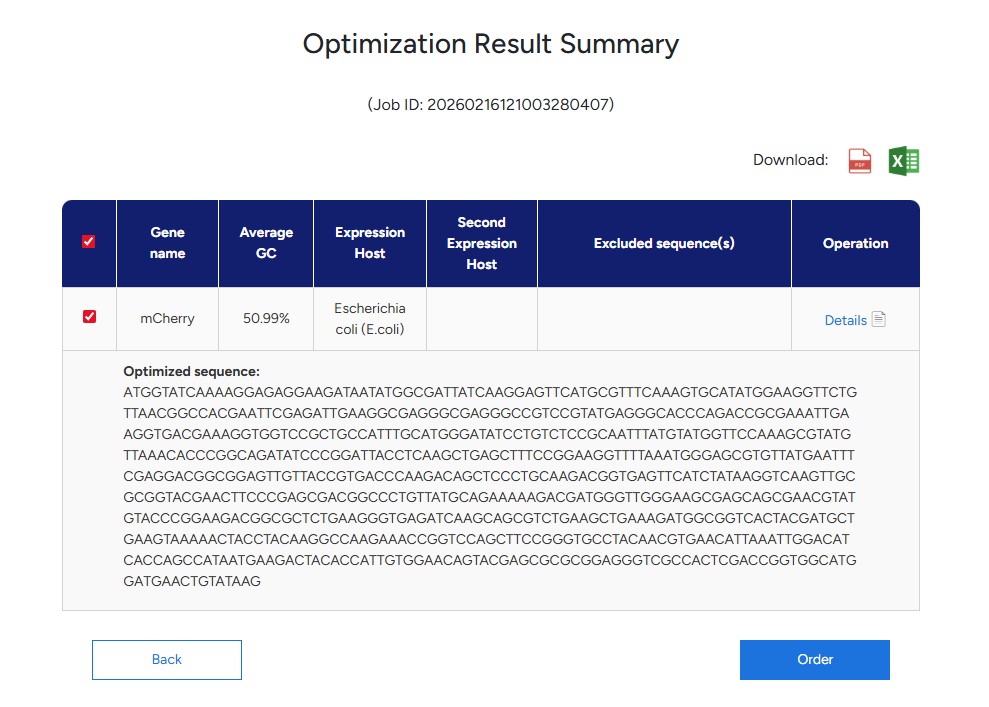Download the results as an Excel spreadsheet
Screen dimensions: 989x707
point(902,160)
